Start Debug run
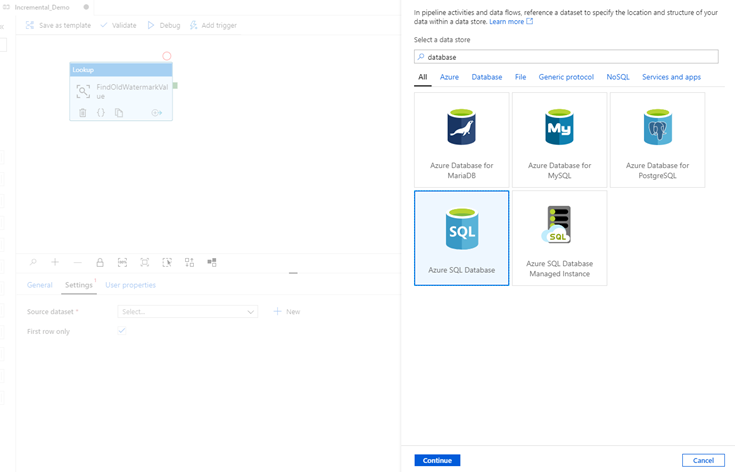 [164, 25]
